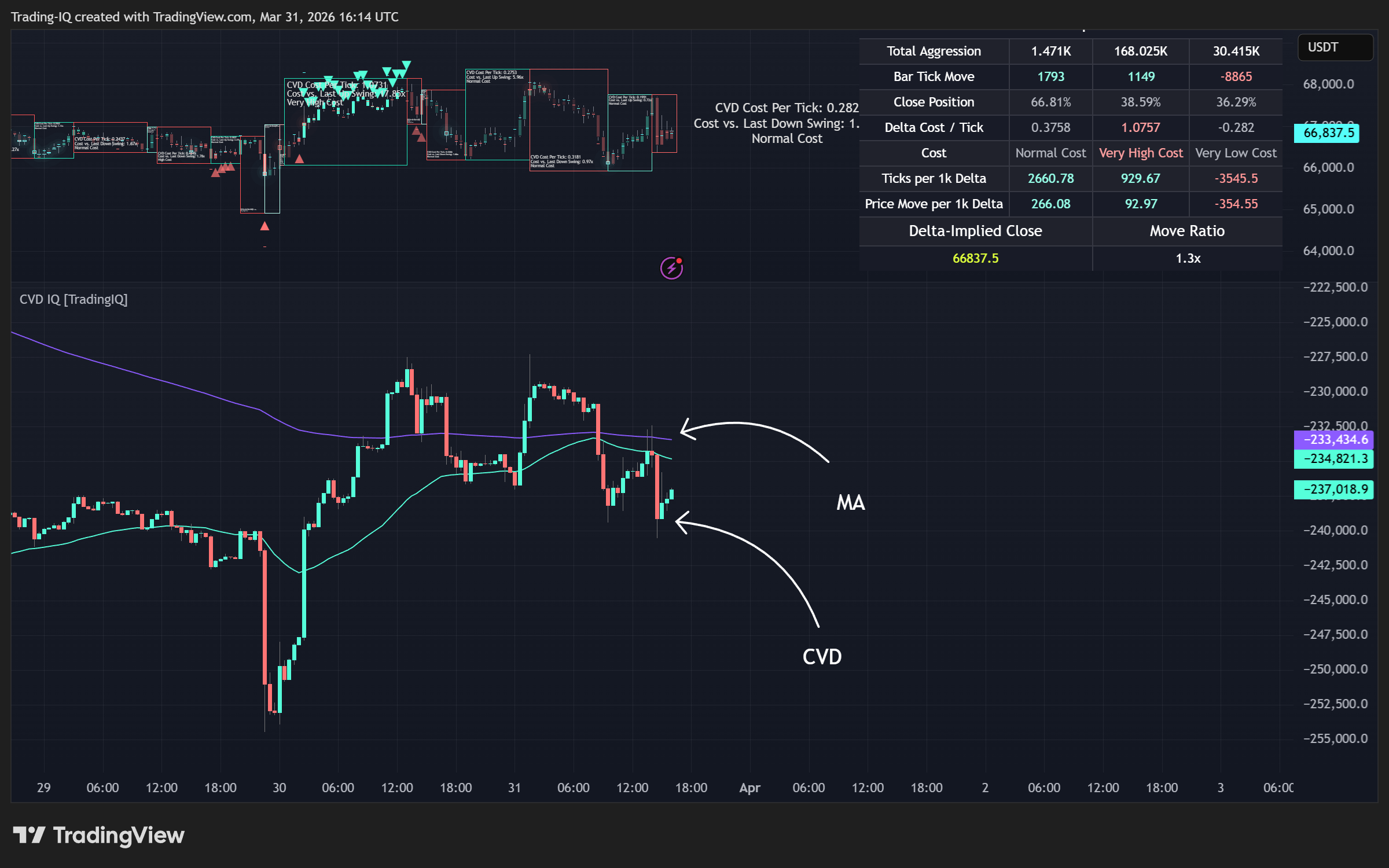The width and height of the screenshot is (1389, 868).
Task: Select the Bar Tick Move row header
Action: point(934,76)
